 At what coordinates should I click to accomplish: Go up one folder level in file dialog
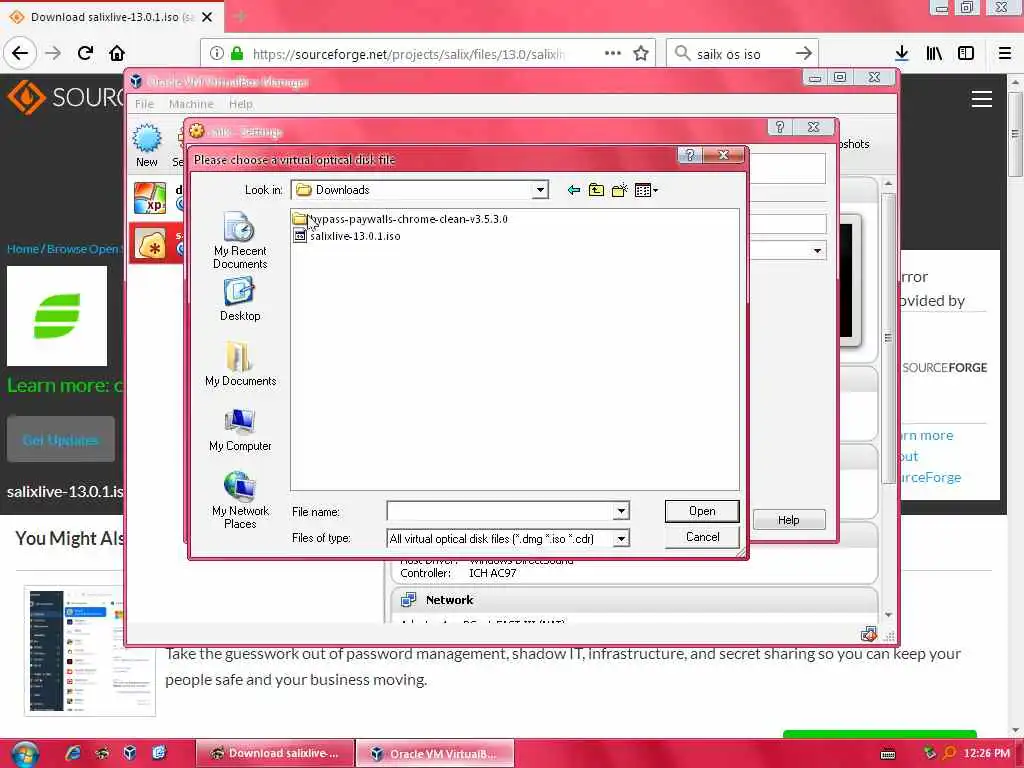596,190
